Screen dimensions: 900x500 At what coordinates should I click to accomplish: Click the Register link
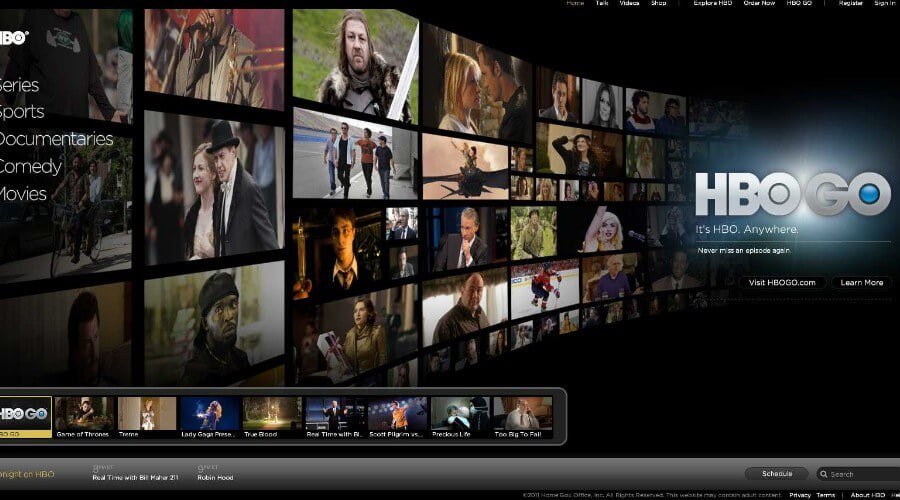tap(850, 4)
